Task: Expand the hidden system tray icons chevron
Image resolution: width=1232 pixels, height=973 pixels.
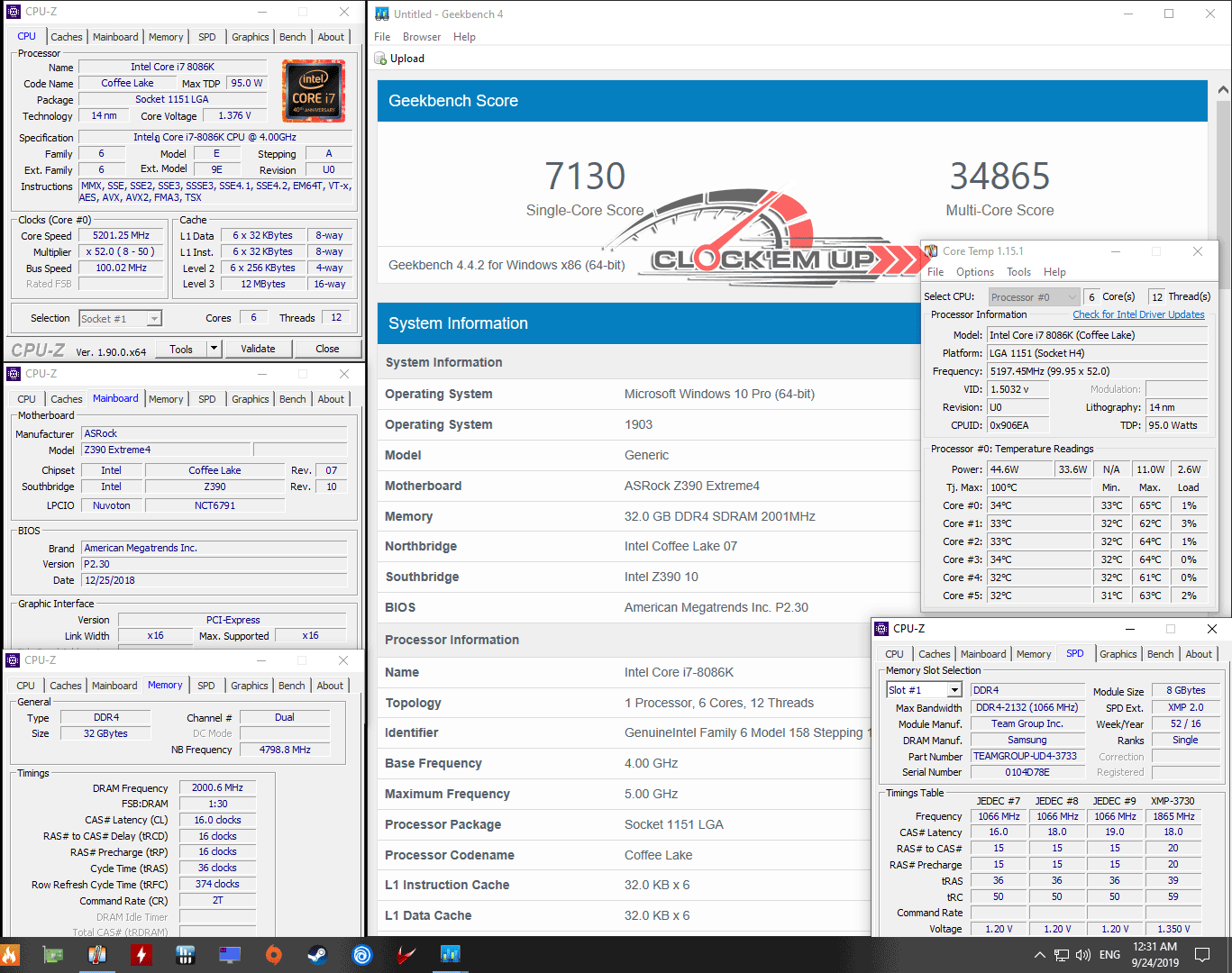Action: (x=1039, y=955)
